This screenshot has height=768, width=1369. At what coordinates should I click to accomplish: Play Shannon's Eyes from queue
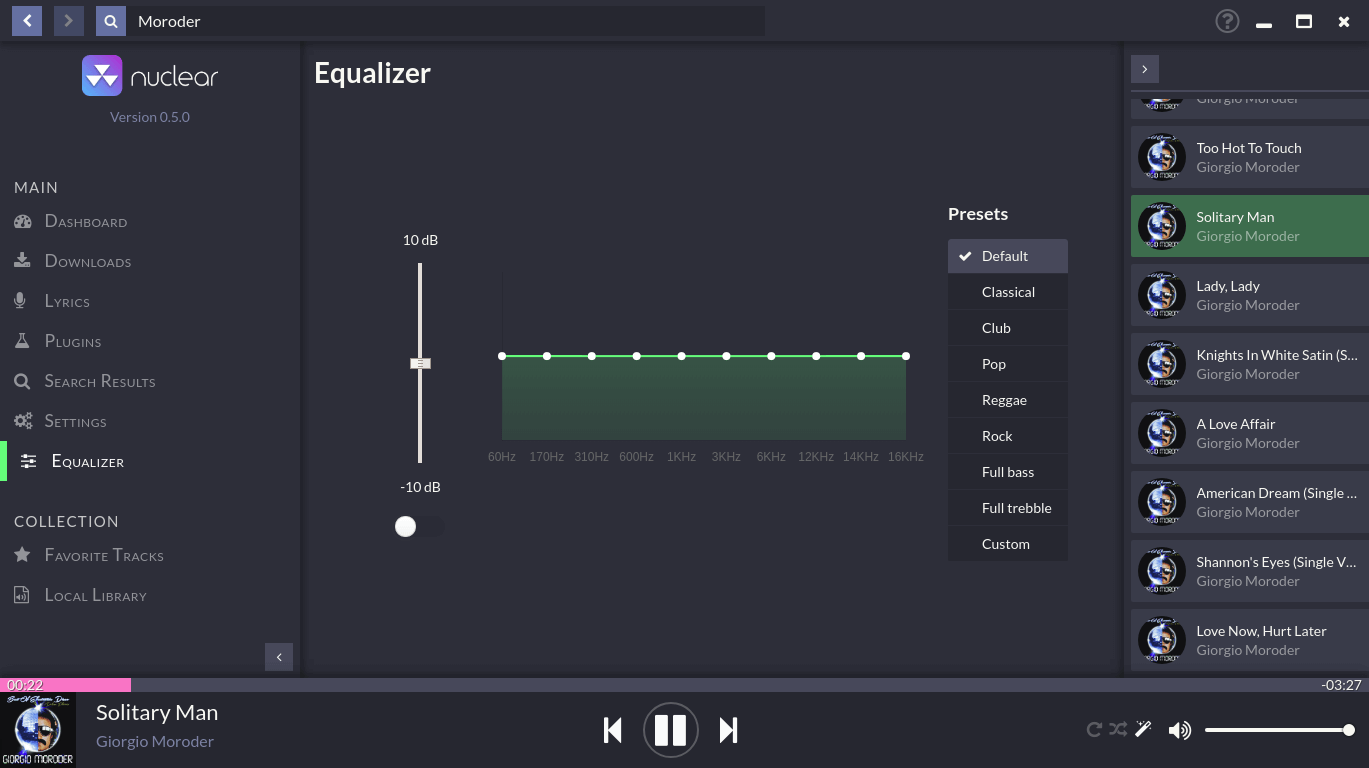(x=1249, y=571)
